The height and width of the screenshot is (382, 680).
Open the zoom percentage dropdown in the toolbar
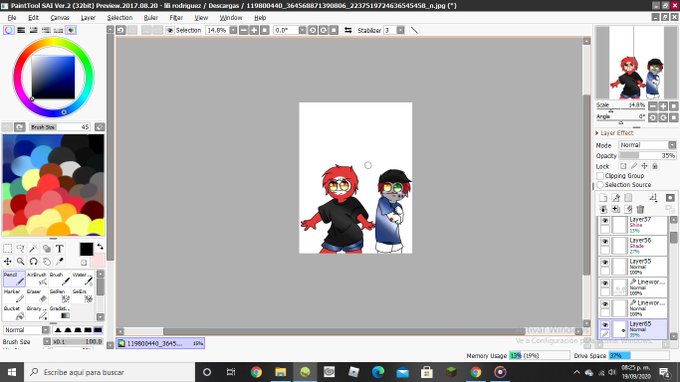tap(233, 30)
